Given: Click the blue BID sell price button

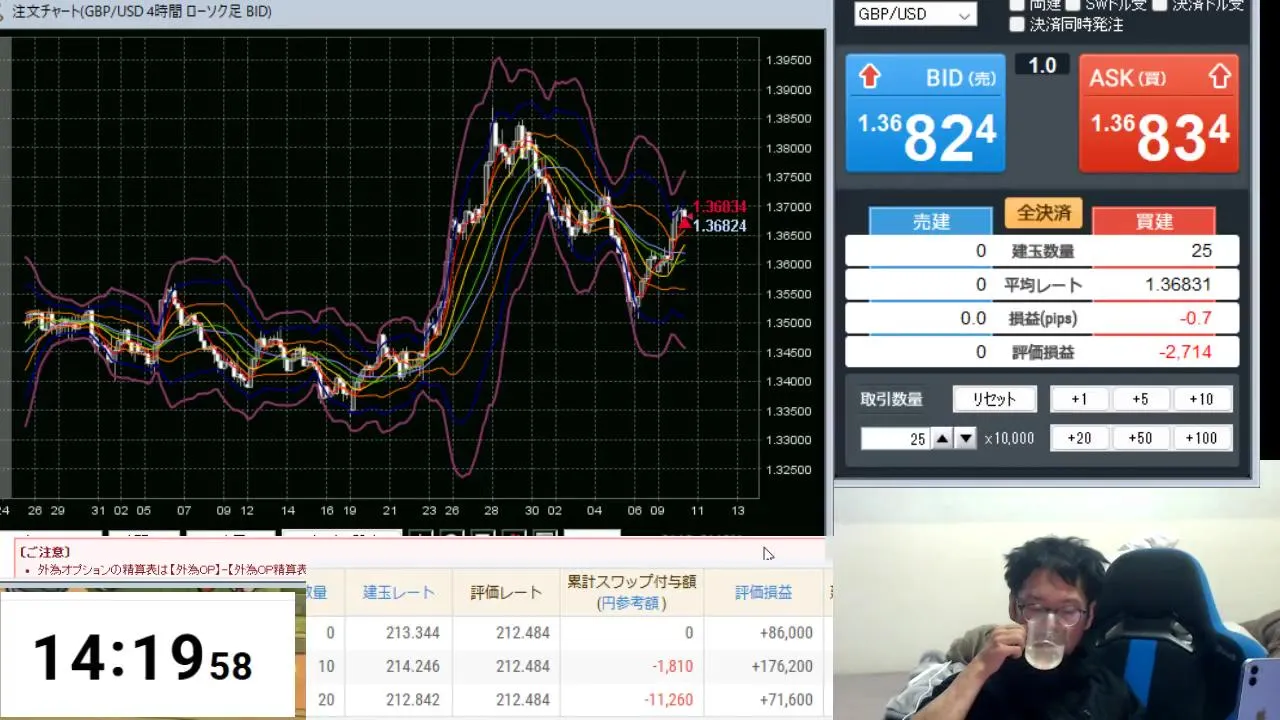Looking at the screenshot, I should click(925, 113).
